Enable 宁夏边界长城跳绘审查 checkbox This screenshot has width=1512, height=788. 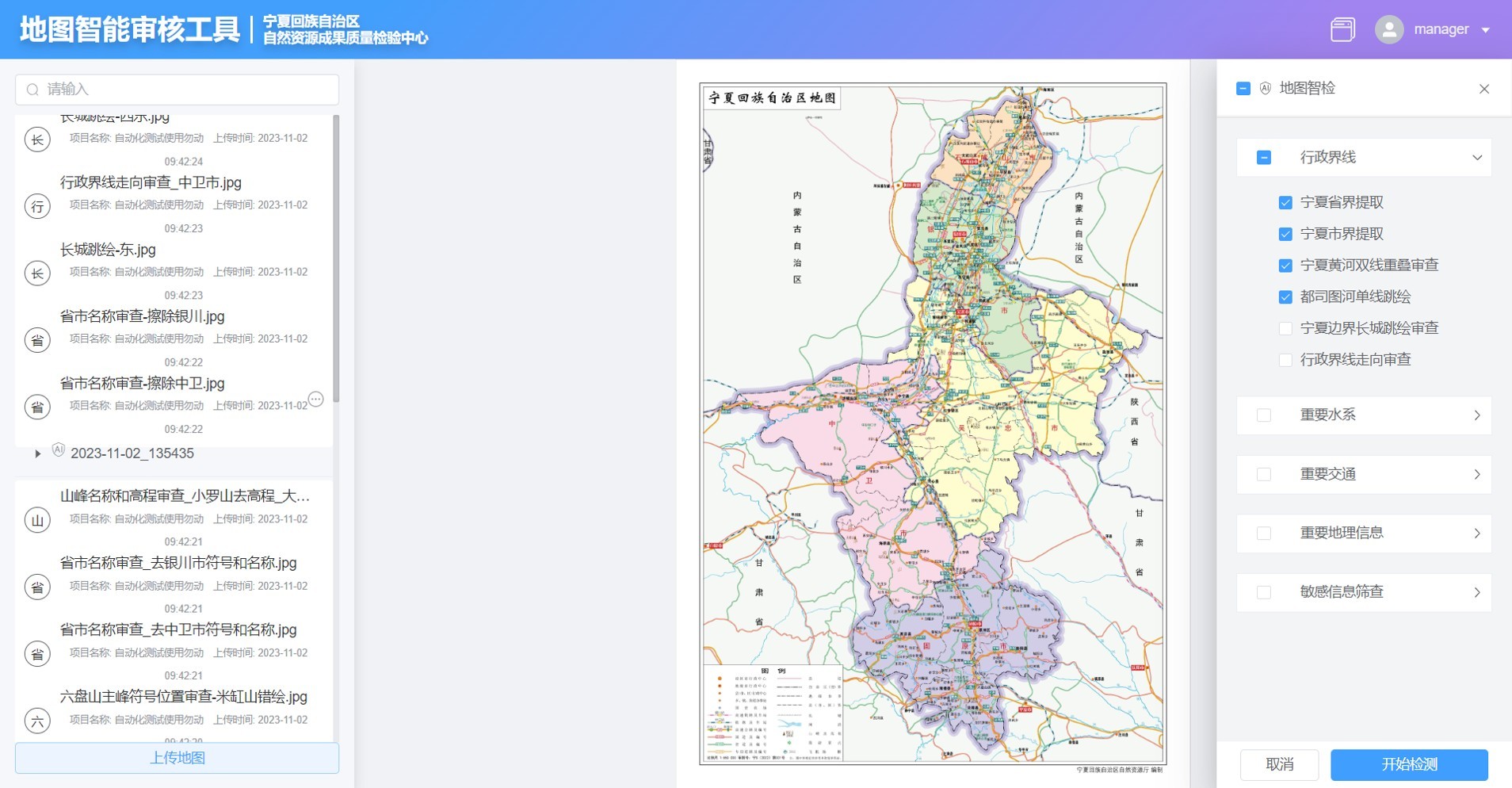[1285, 328]
